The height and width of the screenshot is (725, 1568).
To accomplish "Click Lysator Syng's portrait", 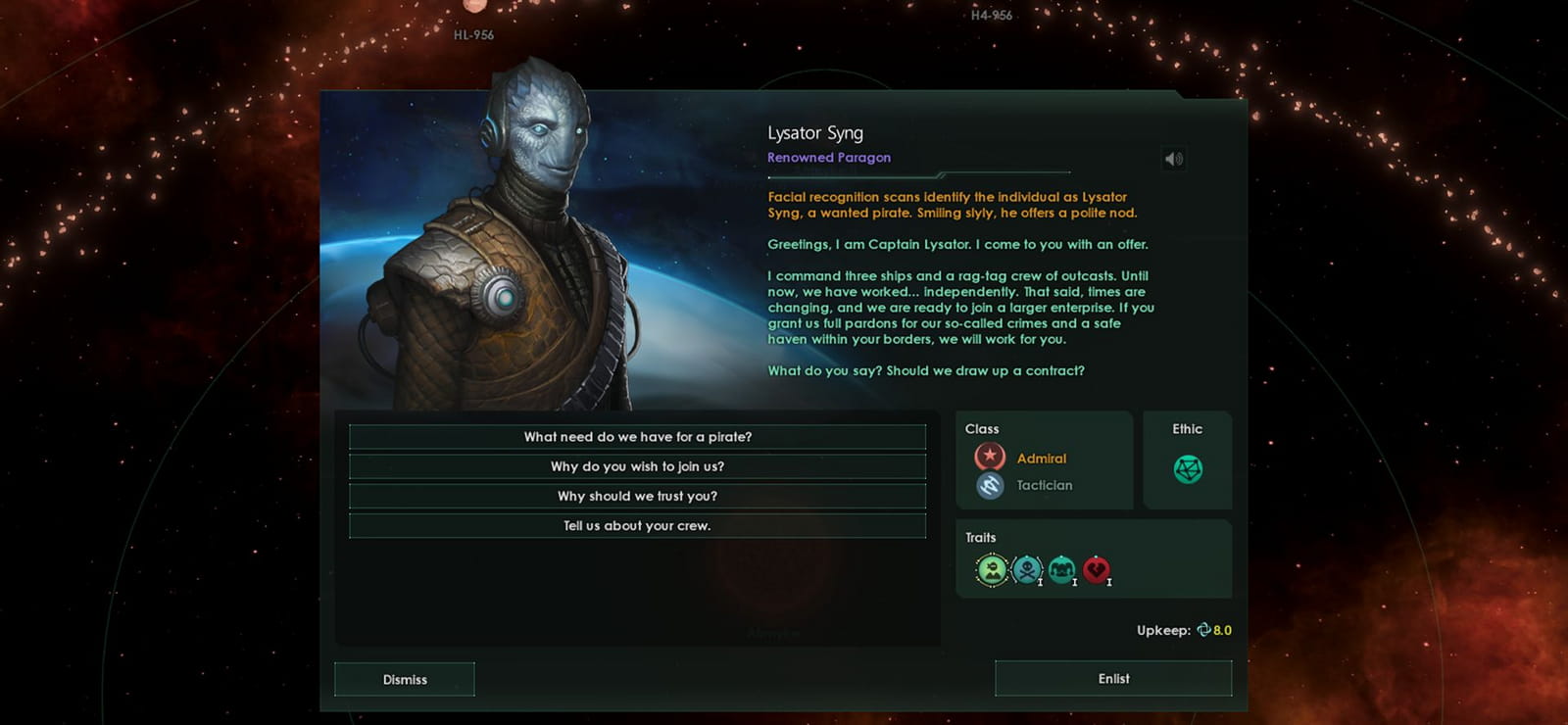I will pyautogui.click(x=510, y=245).
